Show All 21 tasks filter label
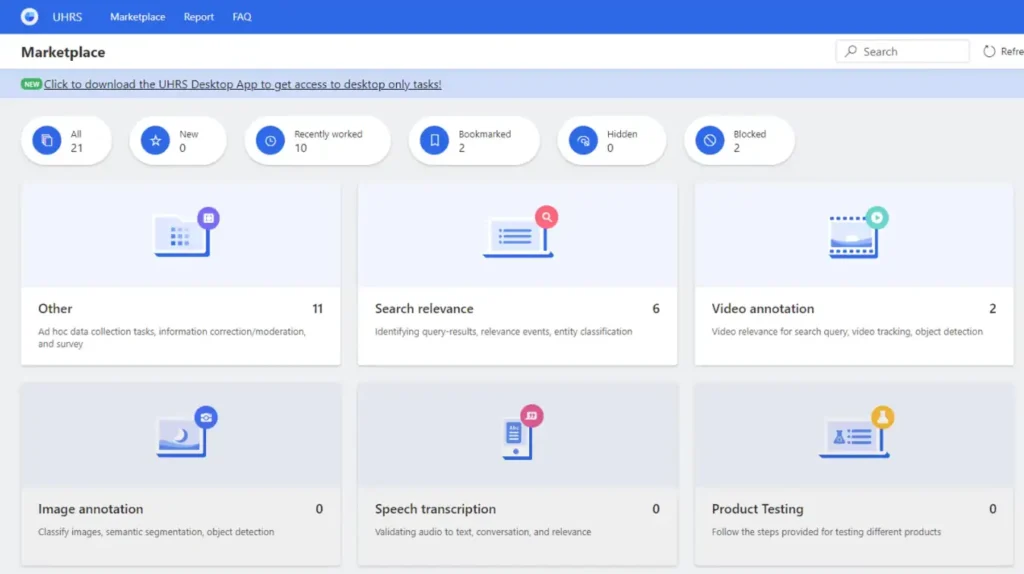Viewport: 1024px width, 574px height. tap(76, 141)
